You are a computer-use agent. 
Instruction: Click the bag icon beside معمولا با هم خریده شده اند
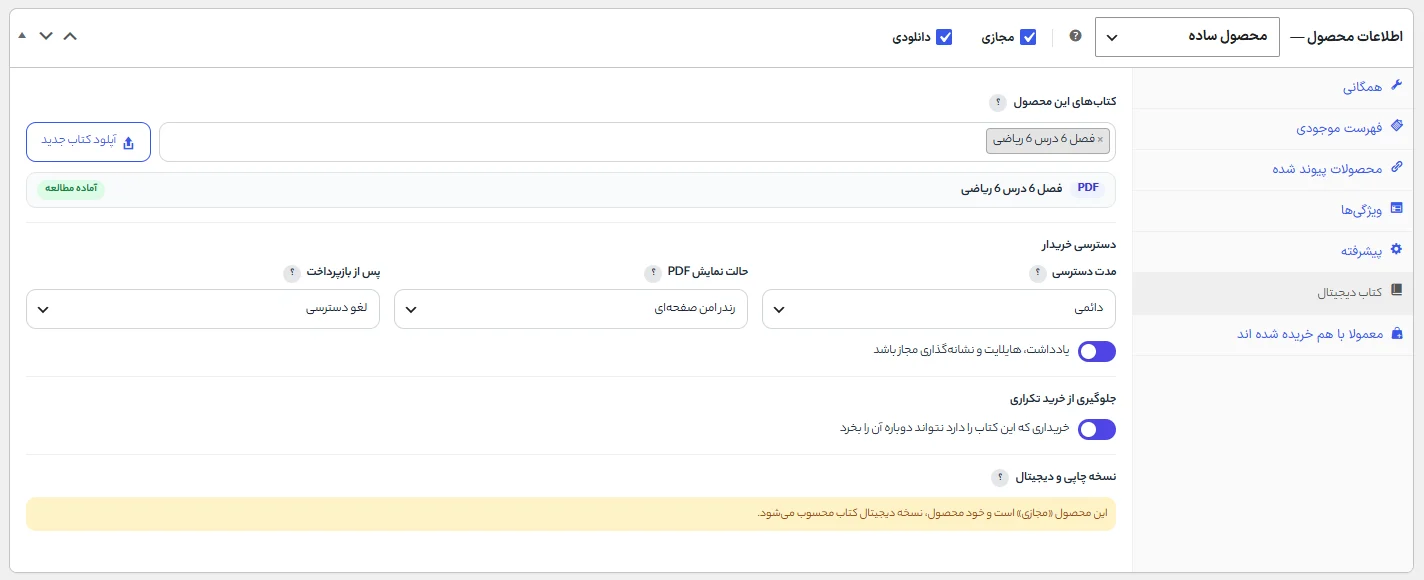point(1397,333)
